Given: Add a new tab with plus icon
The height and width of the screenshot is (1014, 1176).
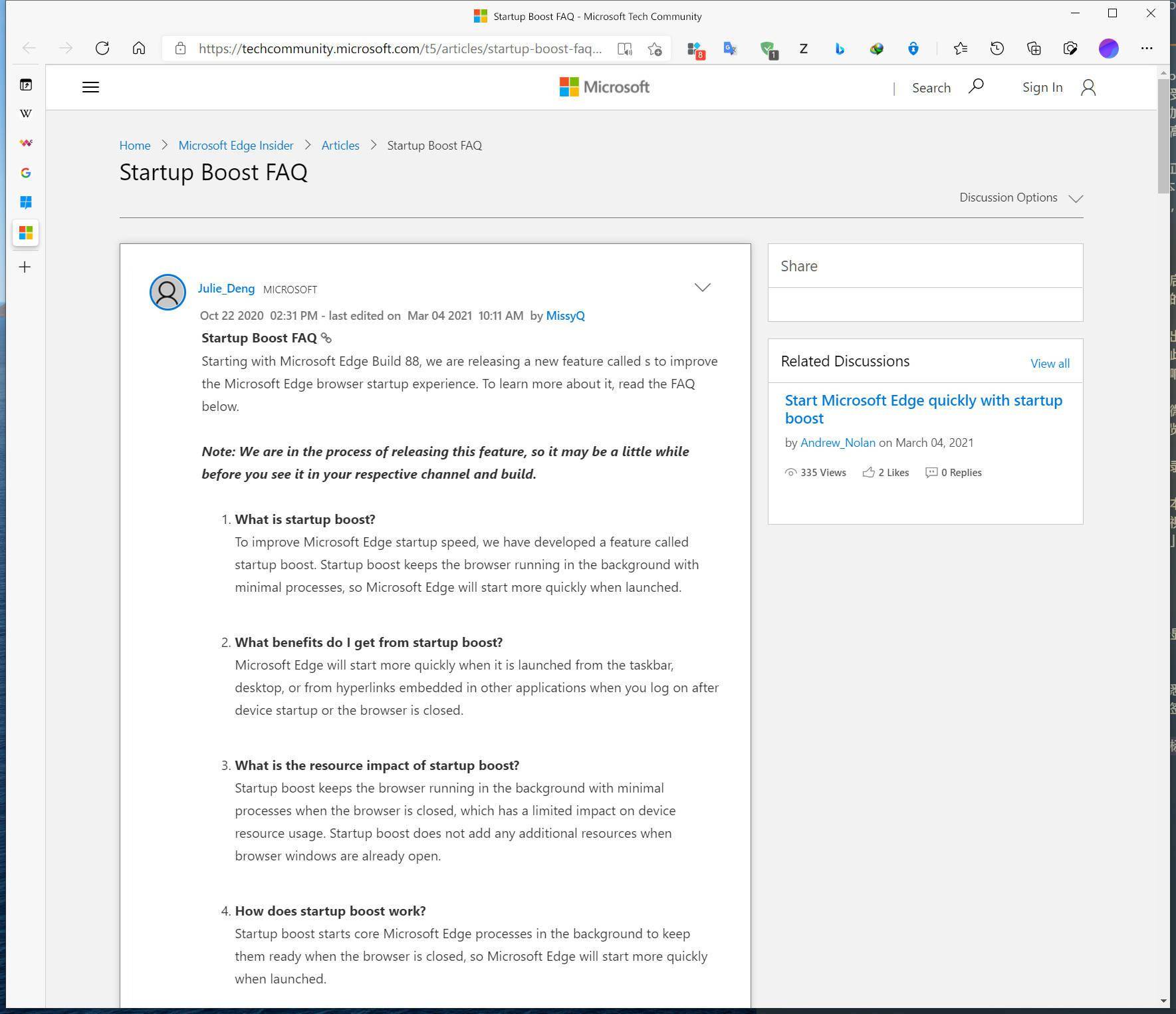Looking at the screenshot, I should 25,267.
